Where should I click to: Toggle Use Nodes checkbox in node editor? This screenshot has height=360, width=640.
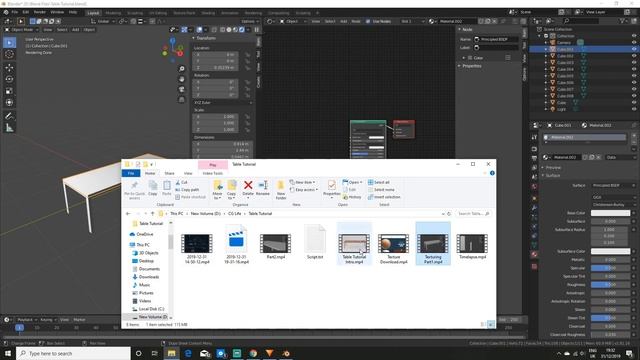click(368, 21)
